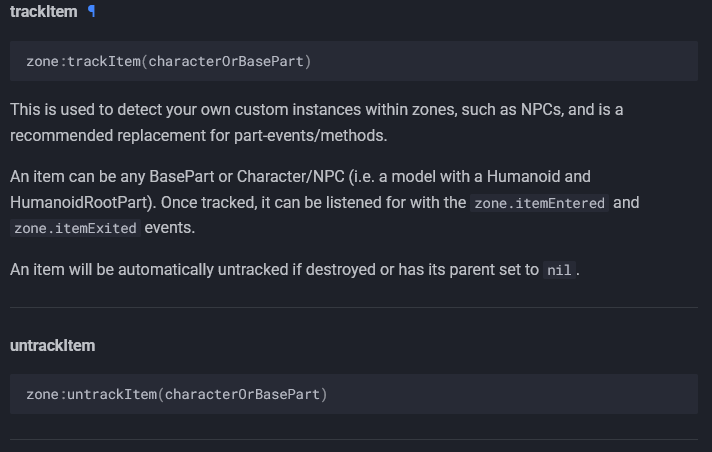
Task: Click the zone.itemEntered inline code
Action: tap(539, 203)
